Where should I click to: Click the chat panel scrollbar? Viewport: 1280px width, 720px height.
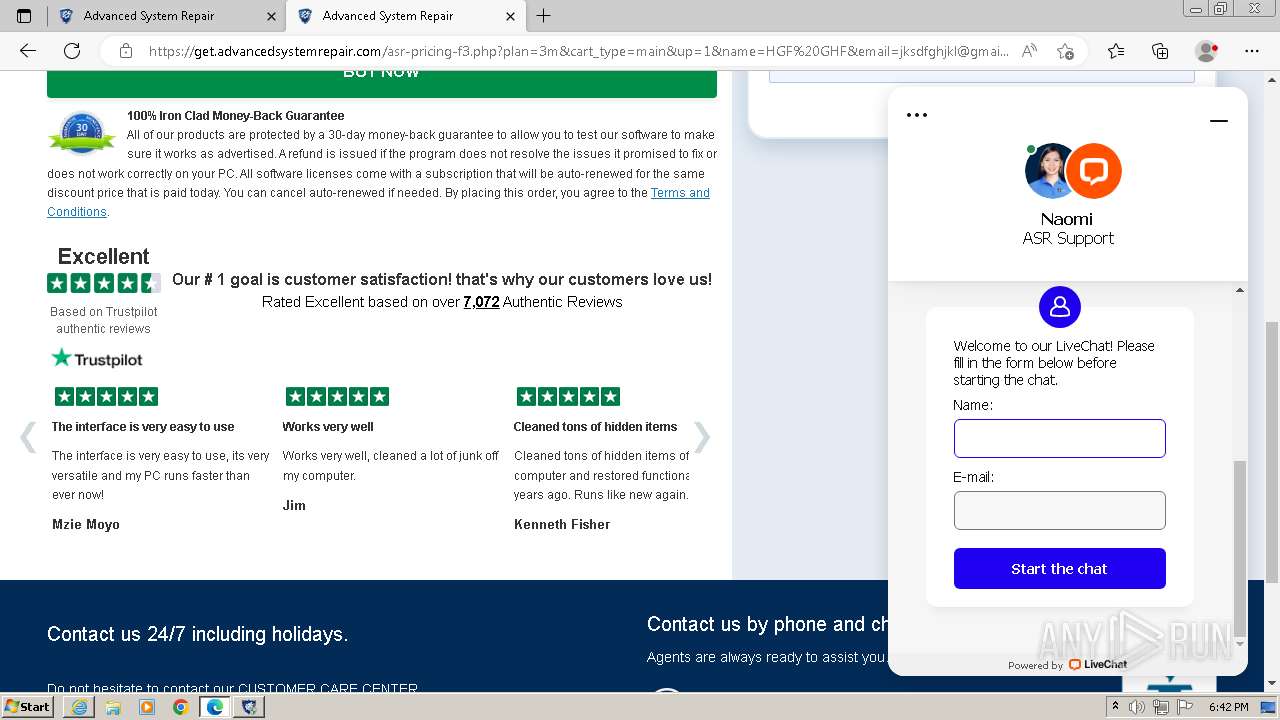coord(1240,548)
